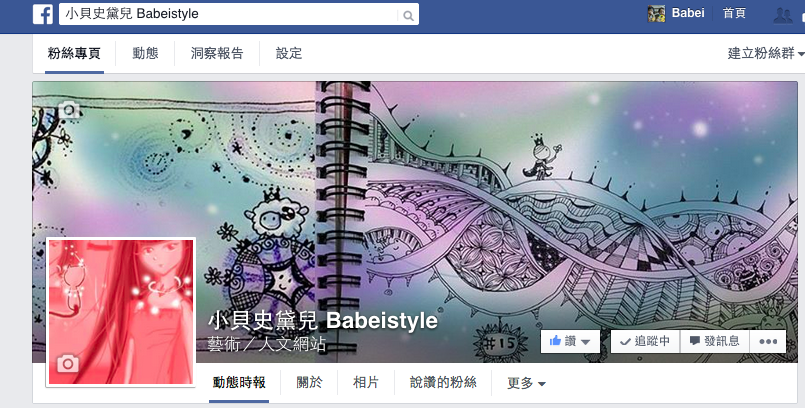Click the 發訊息 message button
Viewport: 805px width, 408px height.
715,341
